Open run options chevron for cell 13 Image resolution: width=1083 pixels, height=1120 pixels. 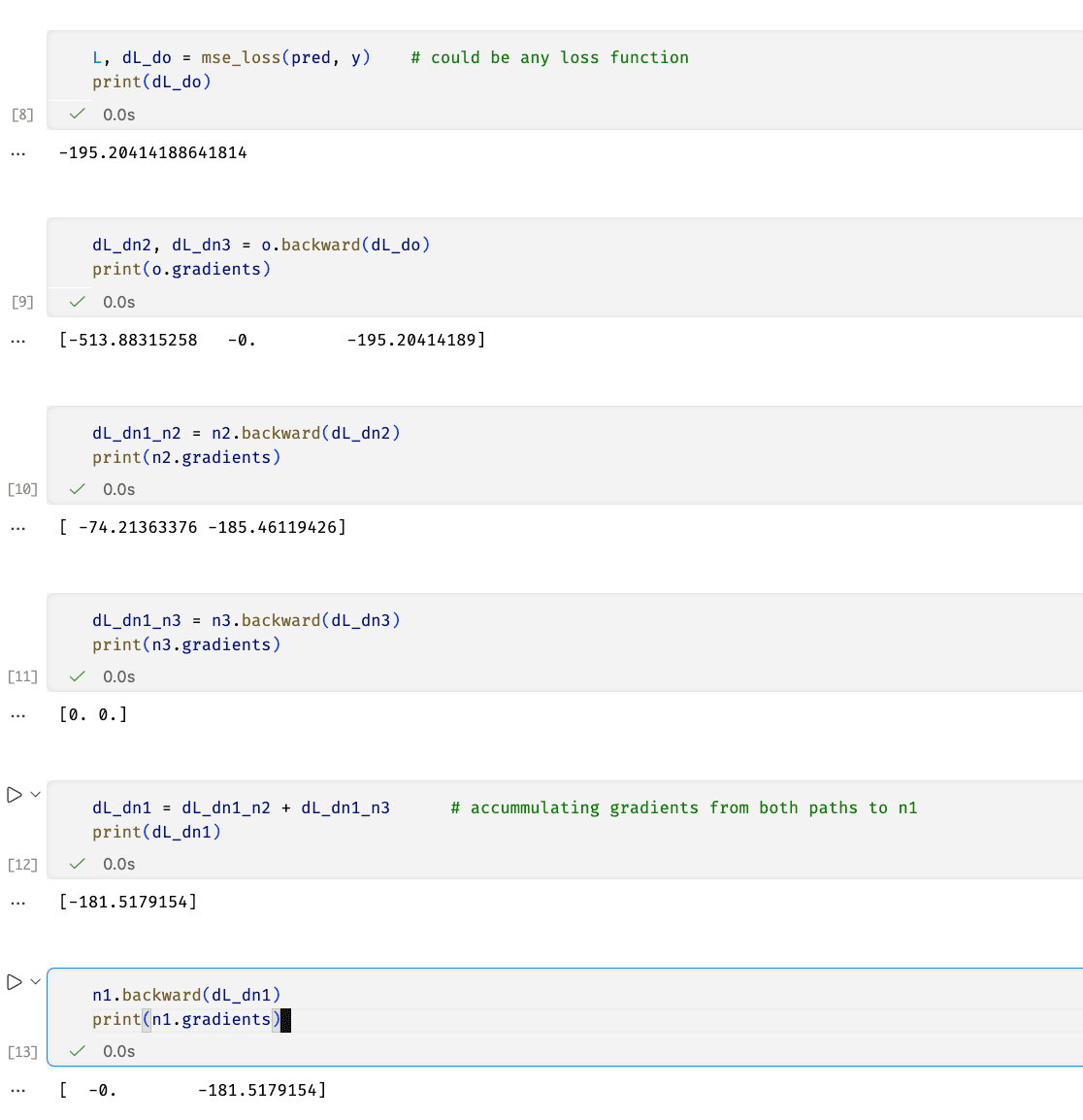pyautogui.click(x=35, y=981)
